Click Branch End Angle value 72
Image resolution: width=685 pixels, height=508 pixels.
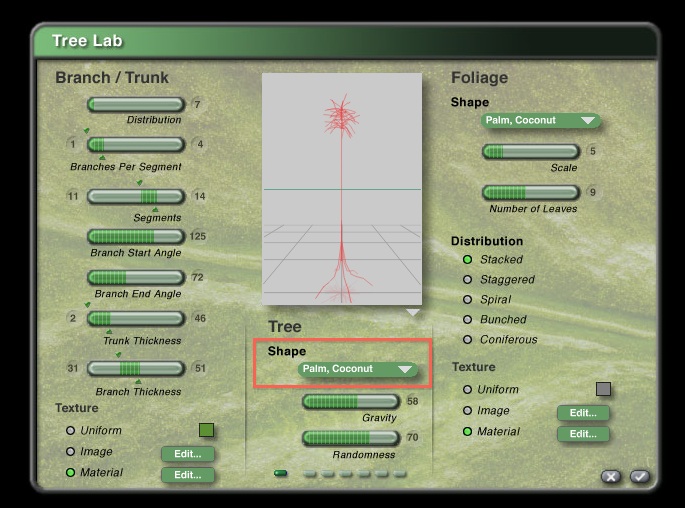tap(197, 277)
